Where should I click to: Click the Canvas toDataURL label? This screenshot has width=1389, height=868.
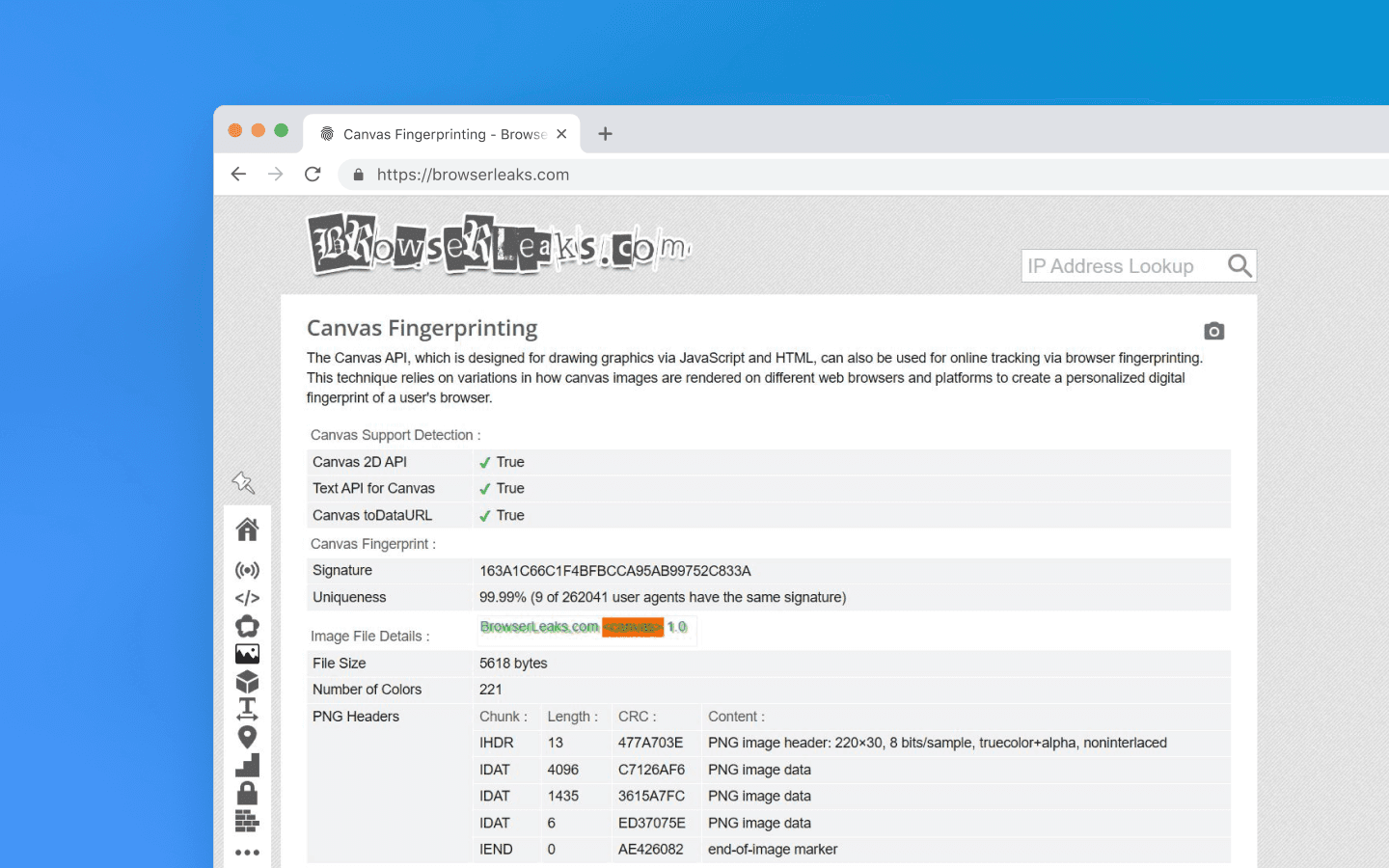coord(372,515)
